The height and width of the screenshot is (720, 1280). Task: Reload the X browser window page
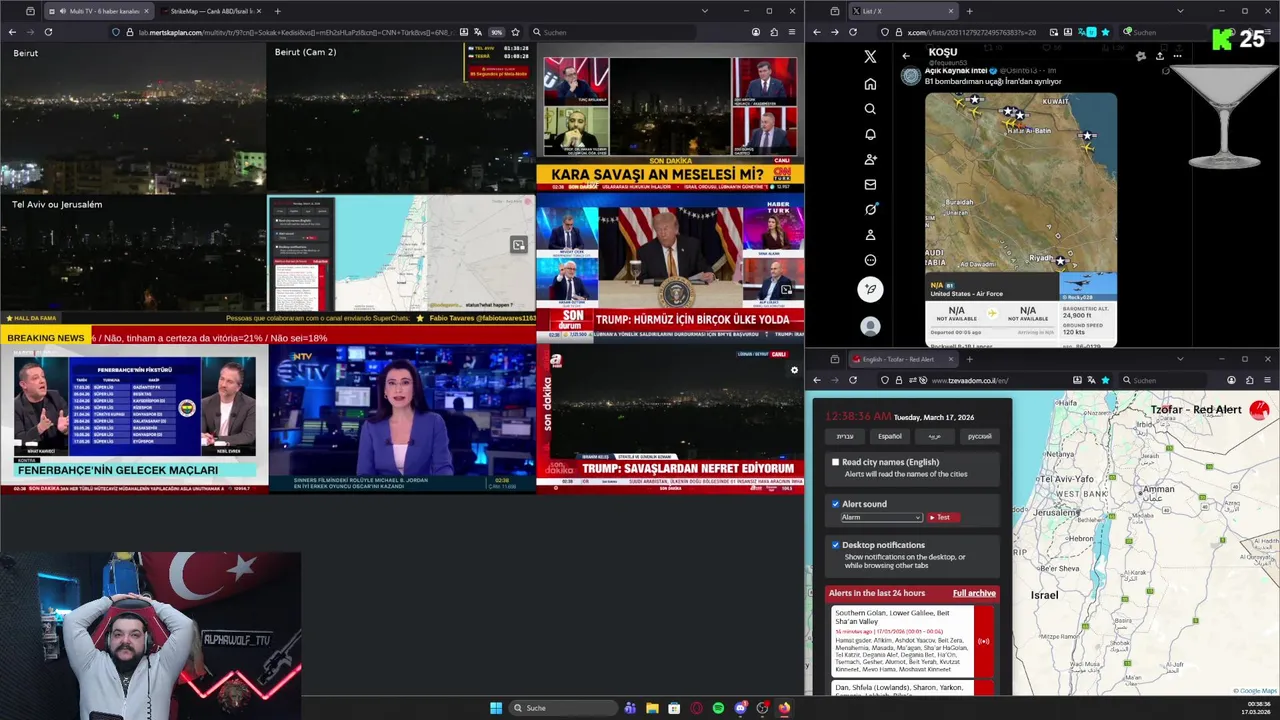pyautogui.click(x=853, y=32)
